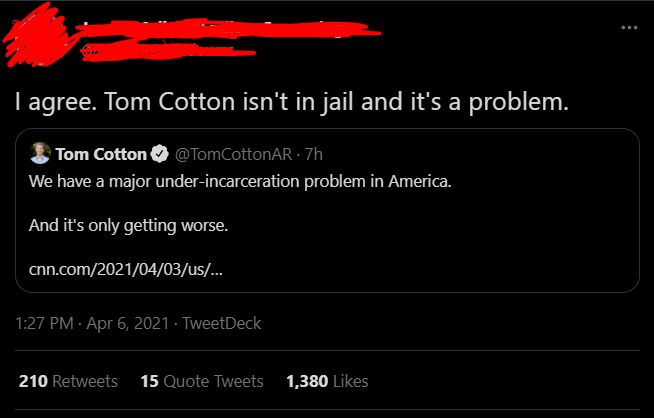Click the line "And it's only getting worse."

(x=128, y=226)
